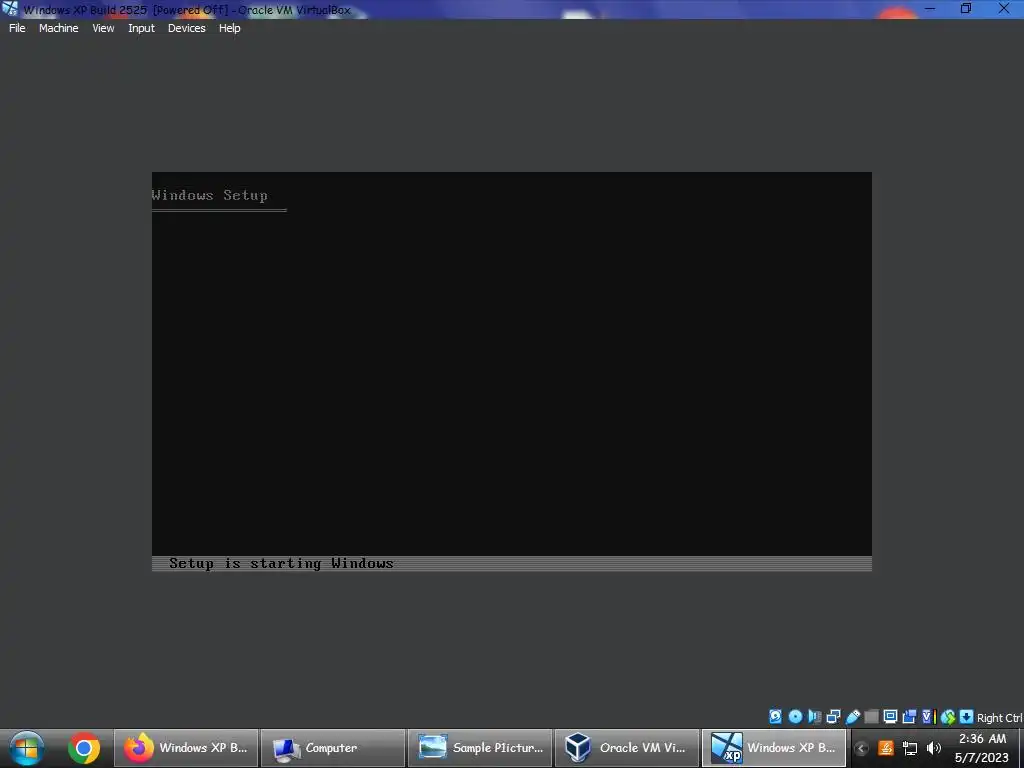Screen dimensions: 1024x768
Task: Switch to the Computer taskbar window
Action: click(332, 748)
